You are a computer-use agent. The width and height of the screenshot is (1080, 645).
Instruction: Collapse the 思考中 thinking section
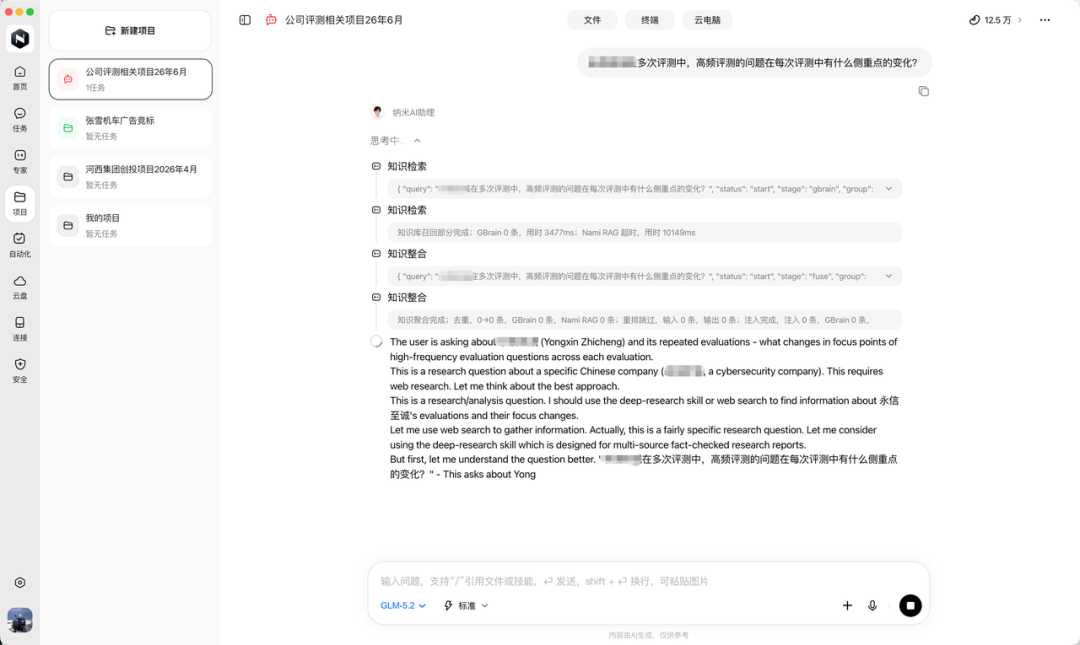tap(417, 141)
